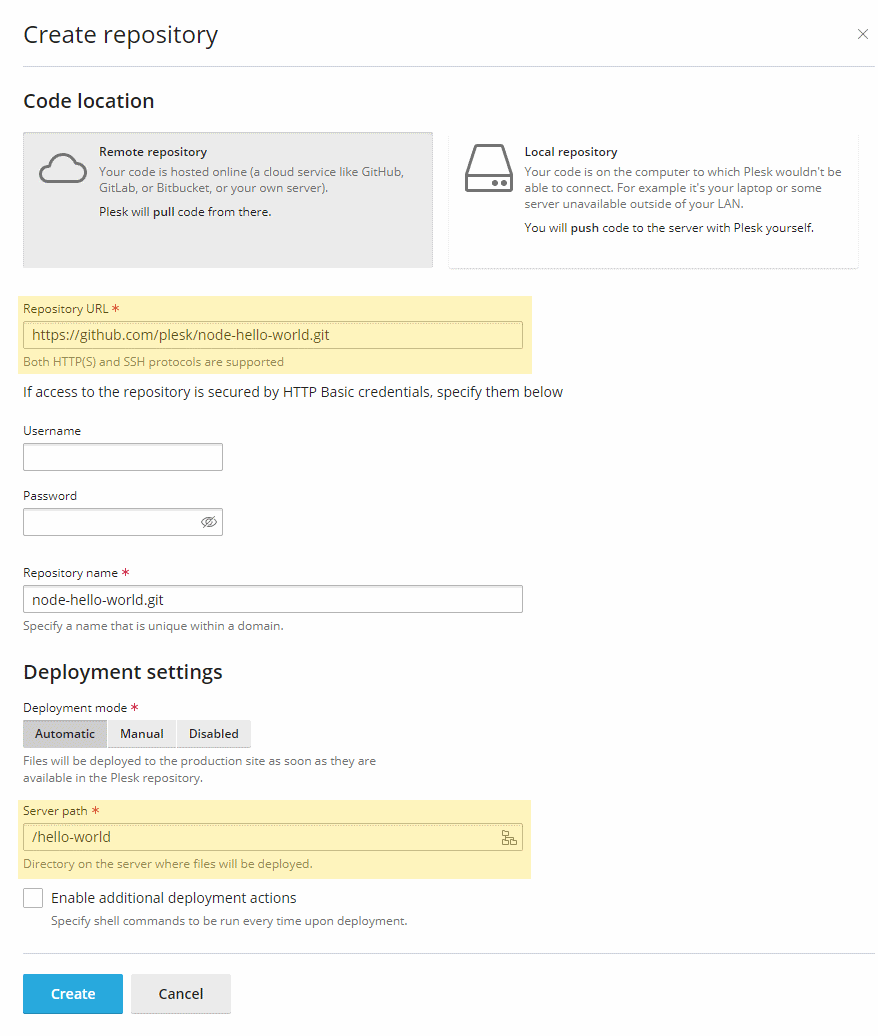Close the Create repository dialog
The width and height of the screenshot is (878, 1036).
point(863,34)
